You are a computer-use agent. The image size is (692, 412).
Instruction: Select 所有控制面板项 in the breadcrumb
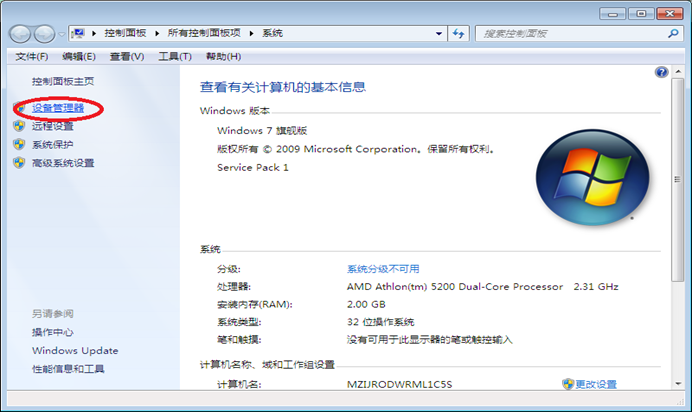(x=204, y=33)
